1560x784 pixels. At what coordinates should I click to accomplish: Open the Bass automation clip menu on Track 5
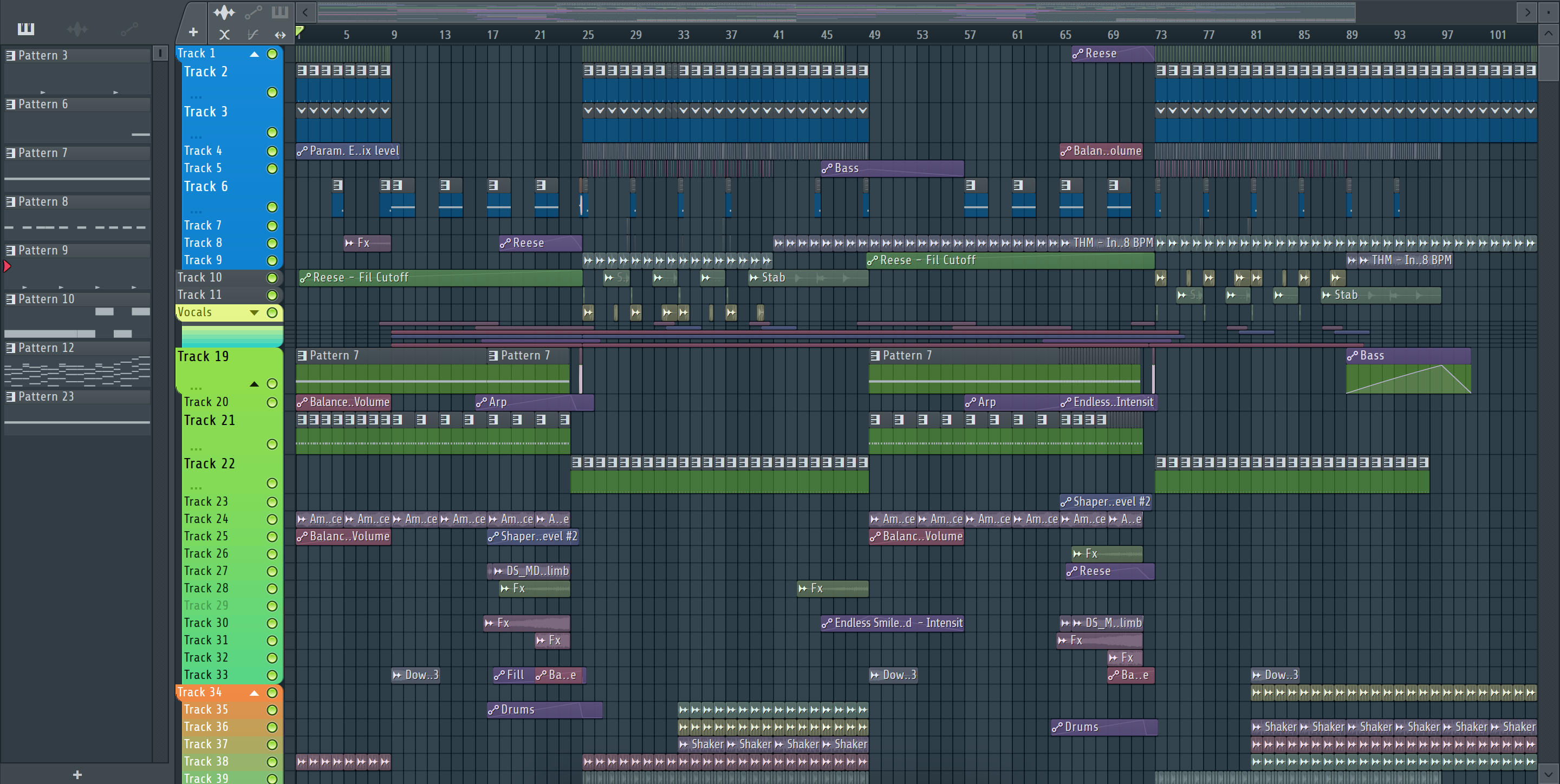pyautogui.click(x=827, y=168)
